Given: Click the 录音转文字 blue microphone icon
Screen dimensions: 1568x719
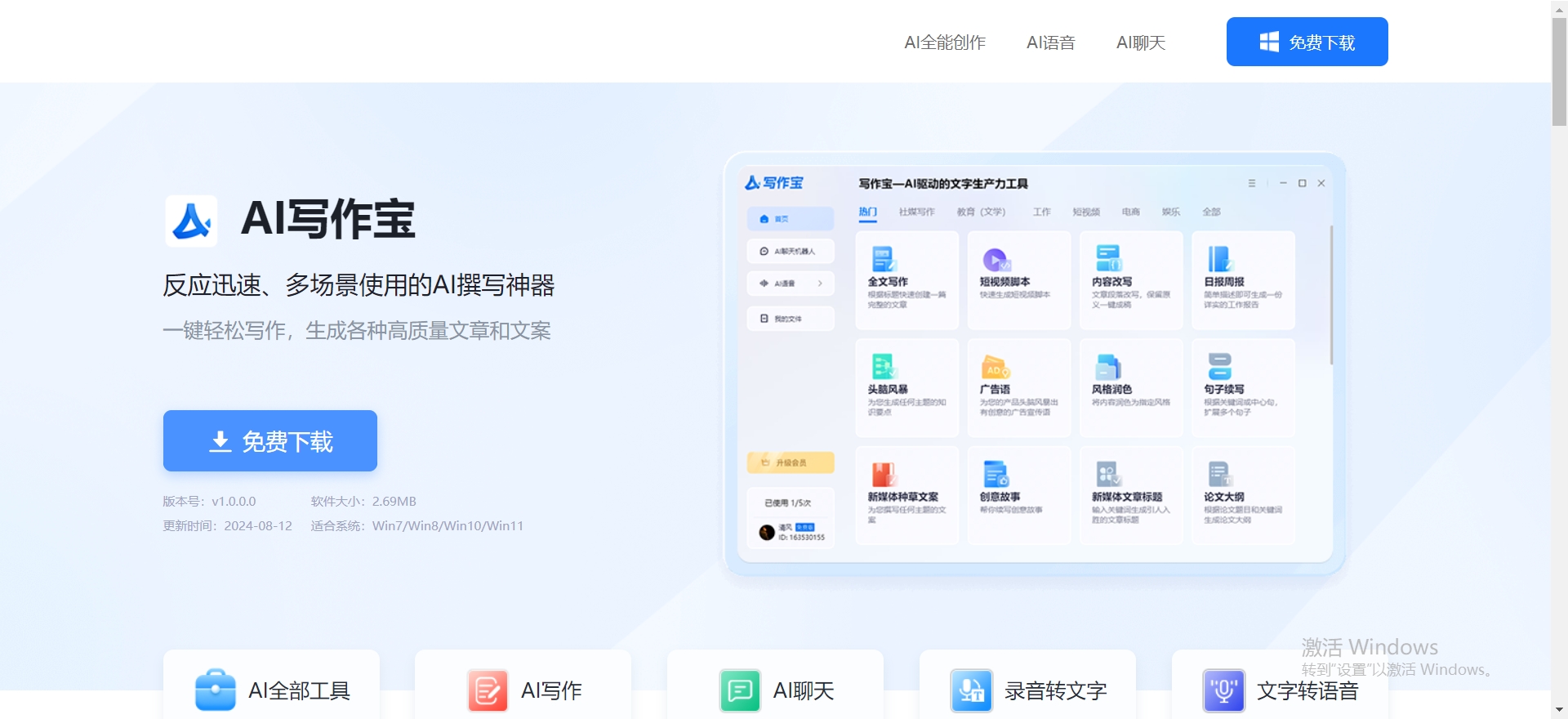Looking at the screenshot, I should (x=972, y=690).
